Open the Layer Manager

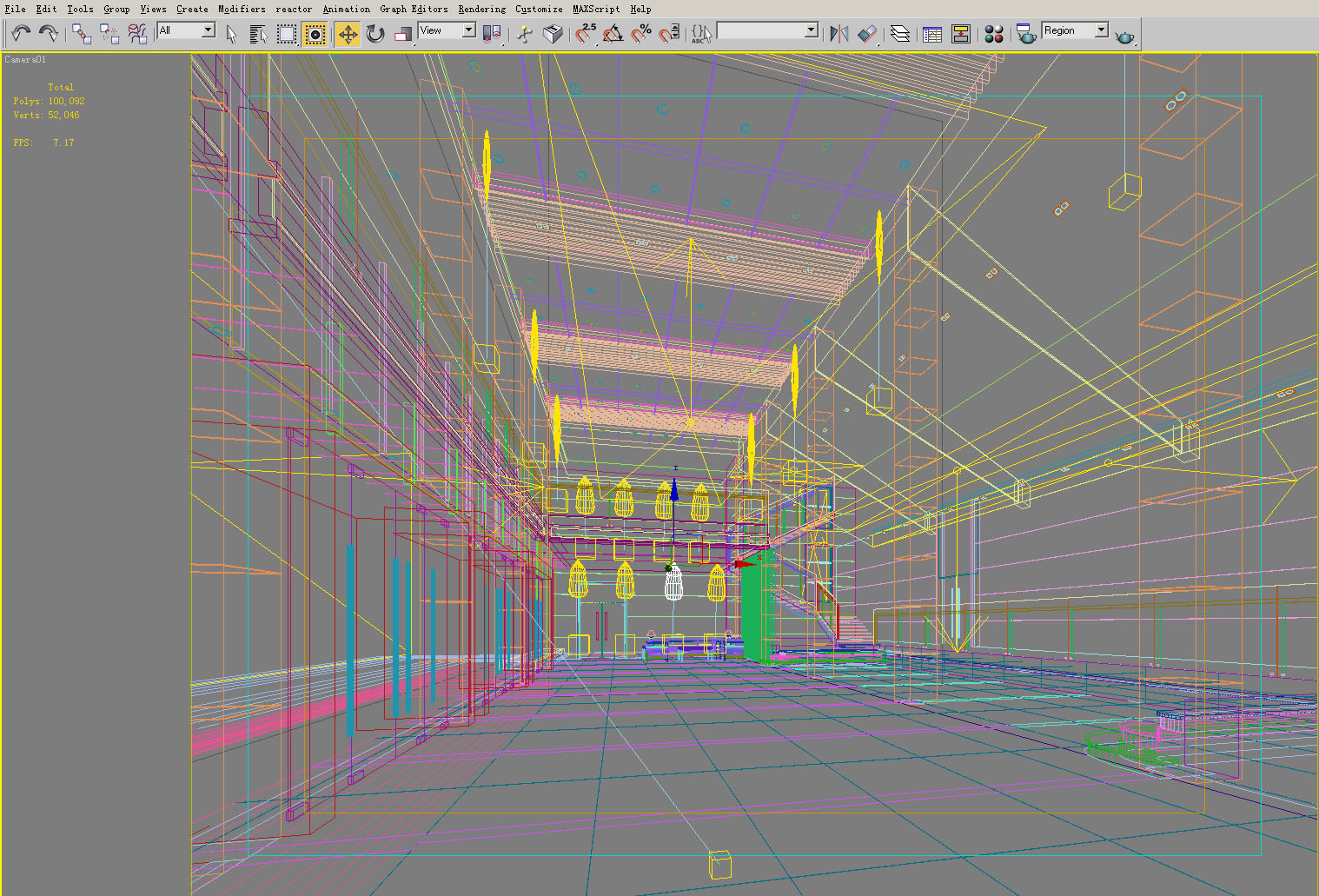pyautogui.click(x=901, y=34)
